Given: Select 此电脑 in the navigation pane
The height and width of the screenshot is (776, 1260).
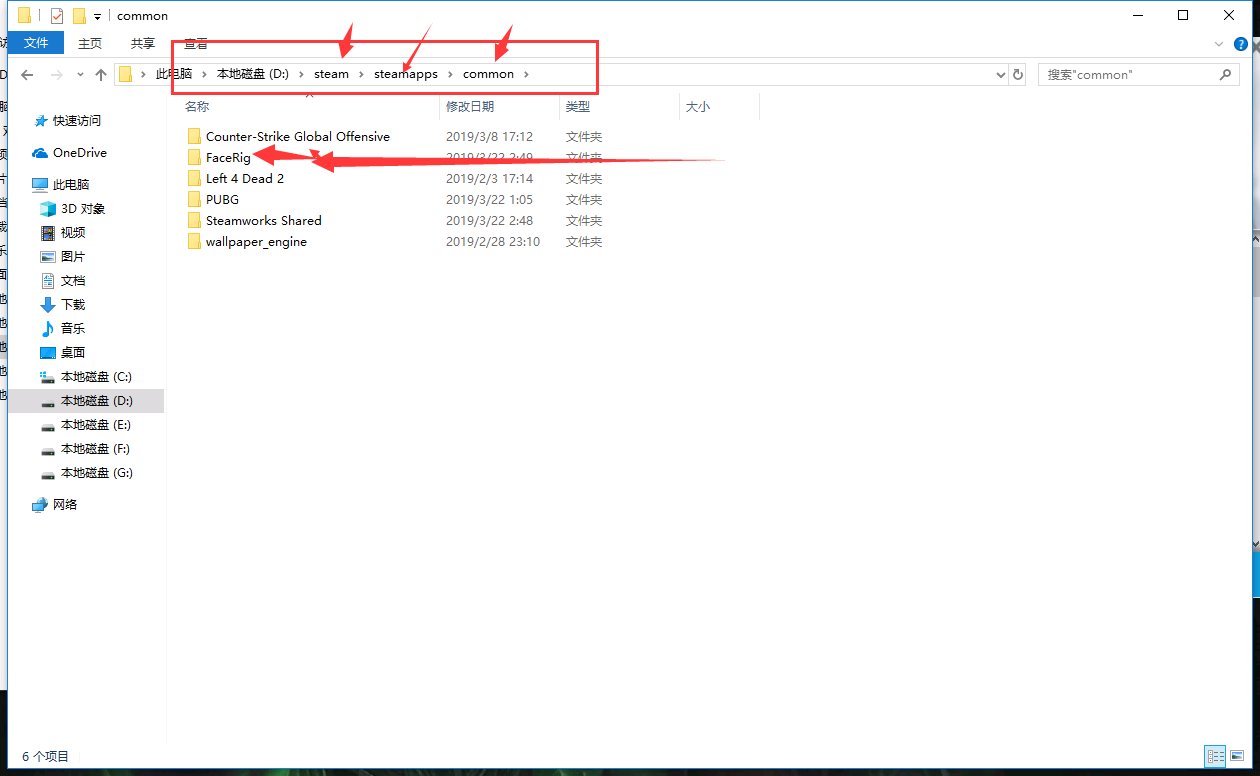Looking at the screenshot, I should click(x=69, y=184).
